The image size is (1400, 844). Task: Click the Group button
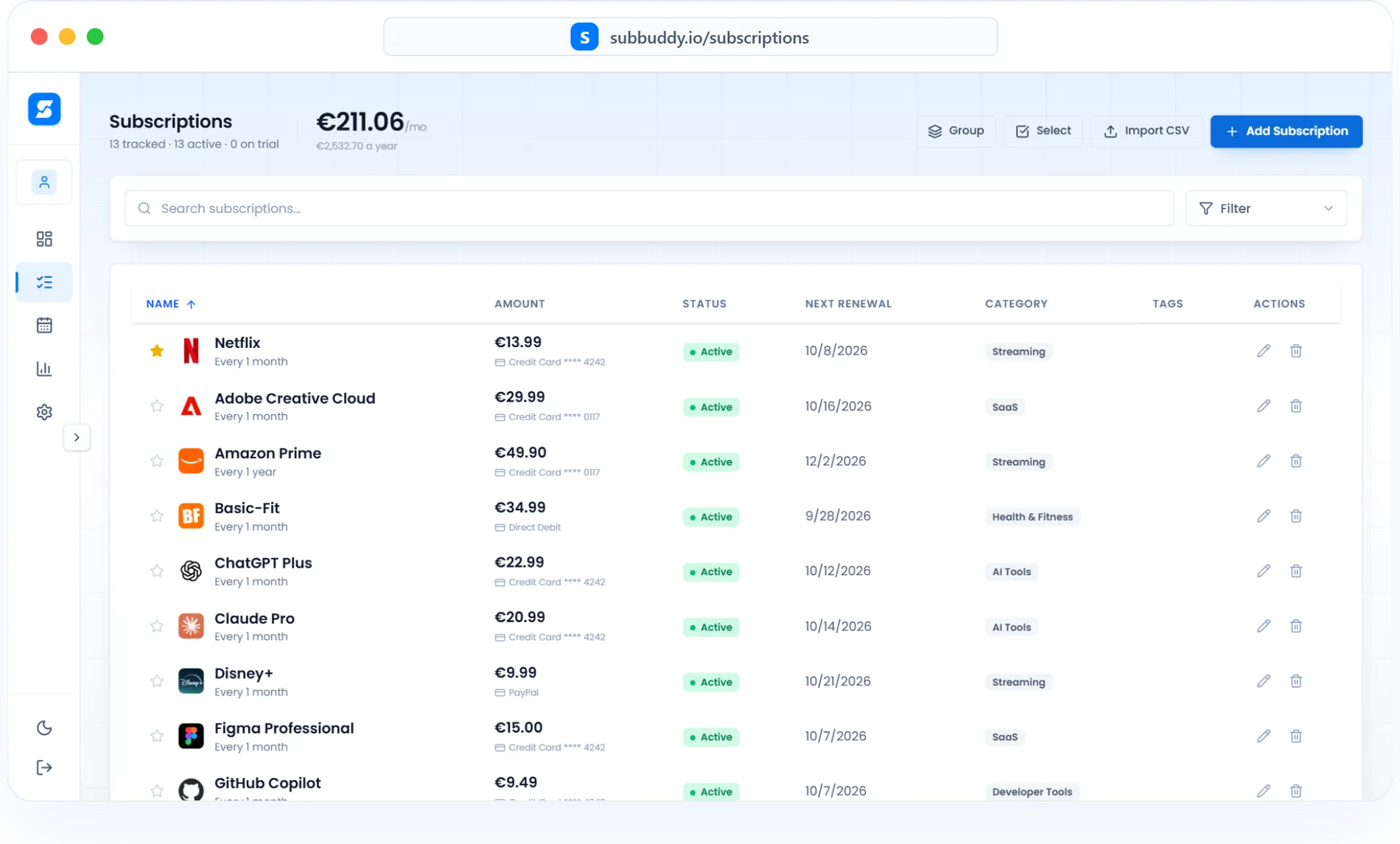tap(956, 131)
